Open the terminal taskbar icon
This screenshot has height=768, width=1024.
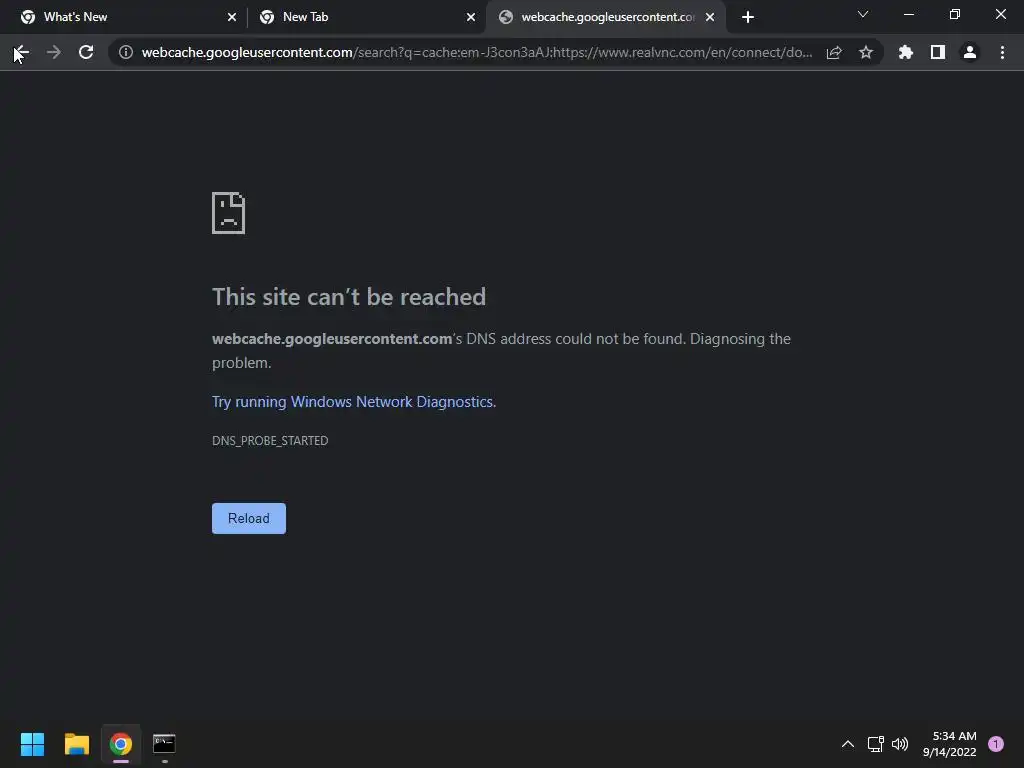coord(164,744)
